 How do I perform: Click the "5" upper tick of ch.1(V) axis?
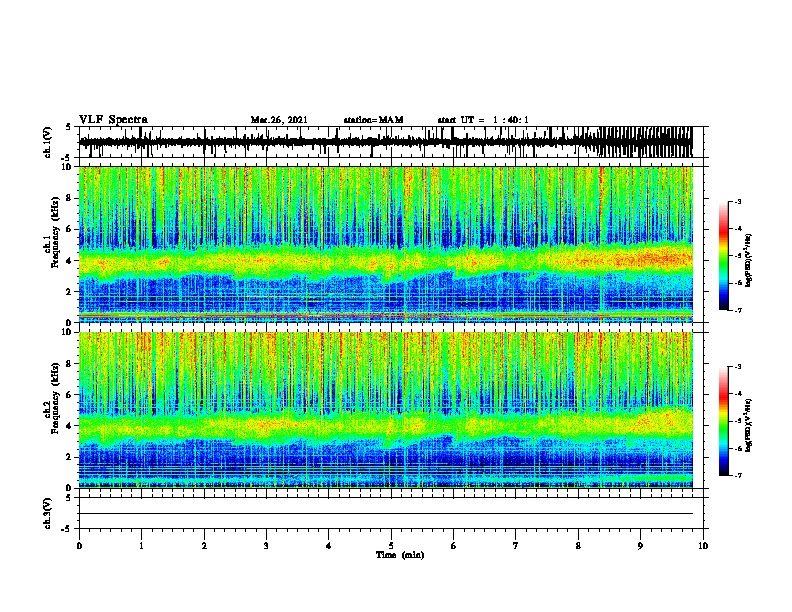click(x=69, y=127)
